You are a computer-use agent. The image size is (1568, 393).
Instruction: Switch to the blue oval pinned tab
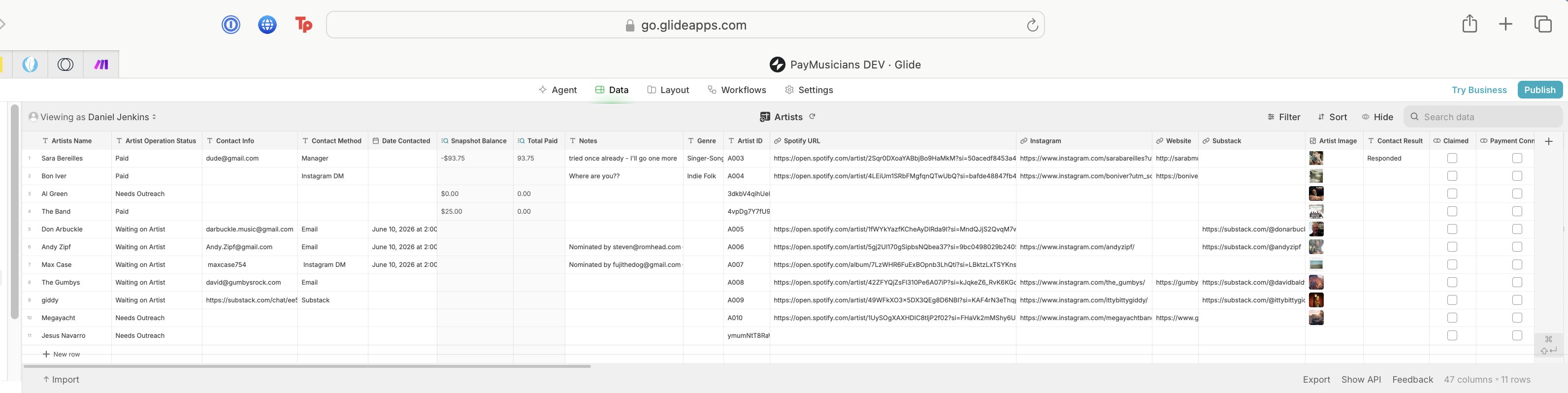pos(31,65)
